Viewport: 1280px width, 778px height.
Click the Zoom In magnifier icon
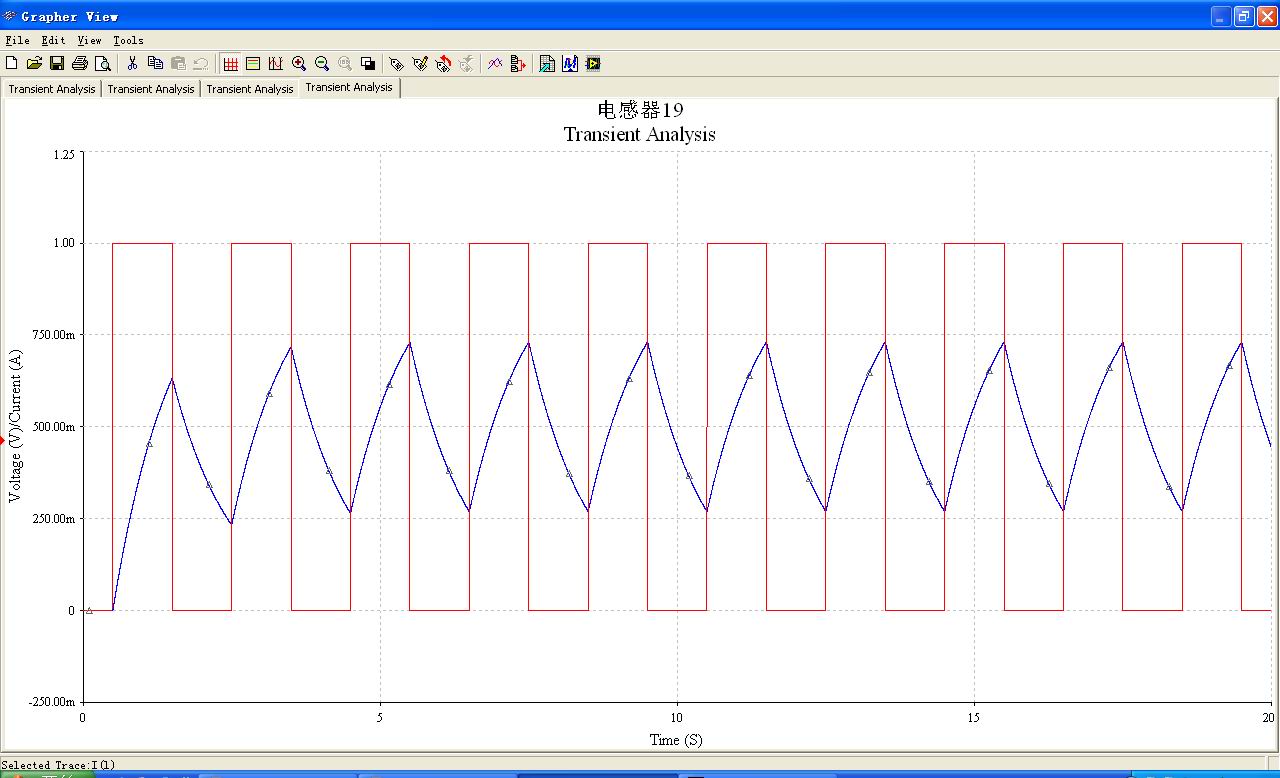299,63
